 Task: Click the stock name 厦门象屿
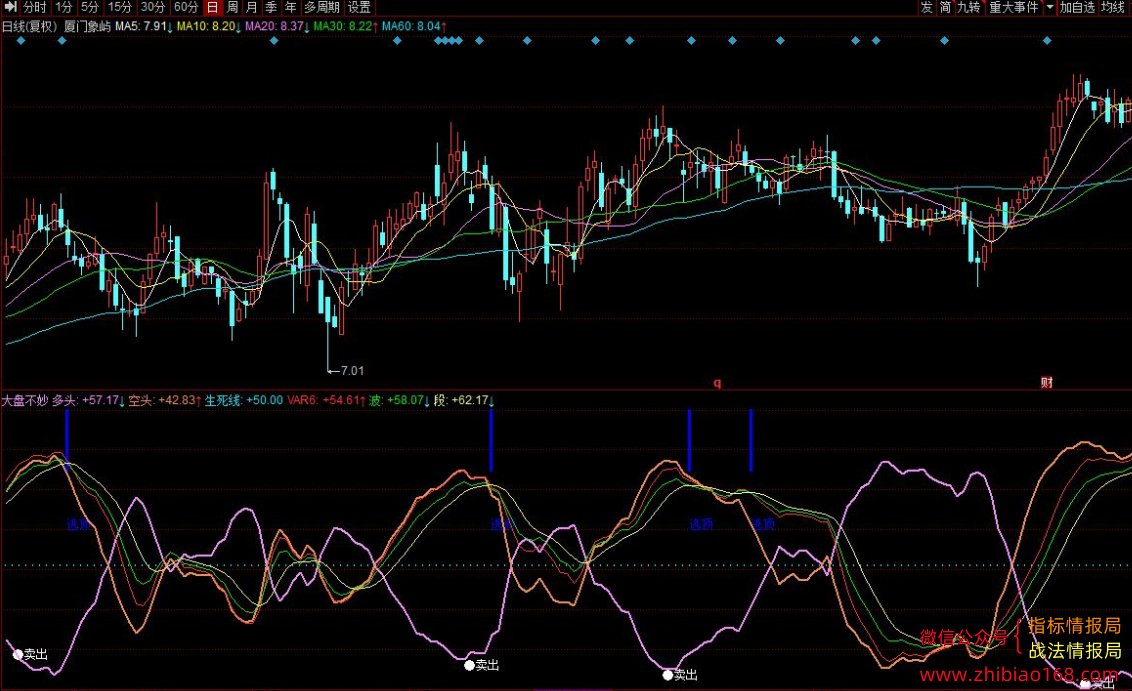[x=87, y=27]
